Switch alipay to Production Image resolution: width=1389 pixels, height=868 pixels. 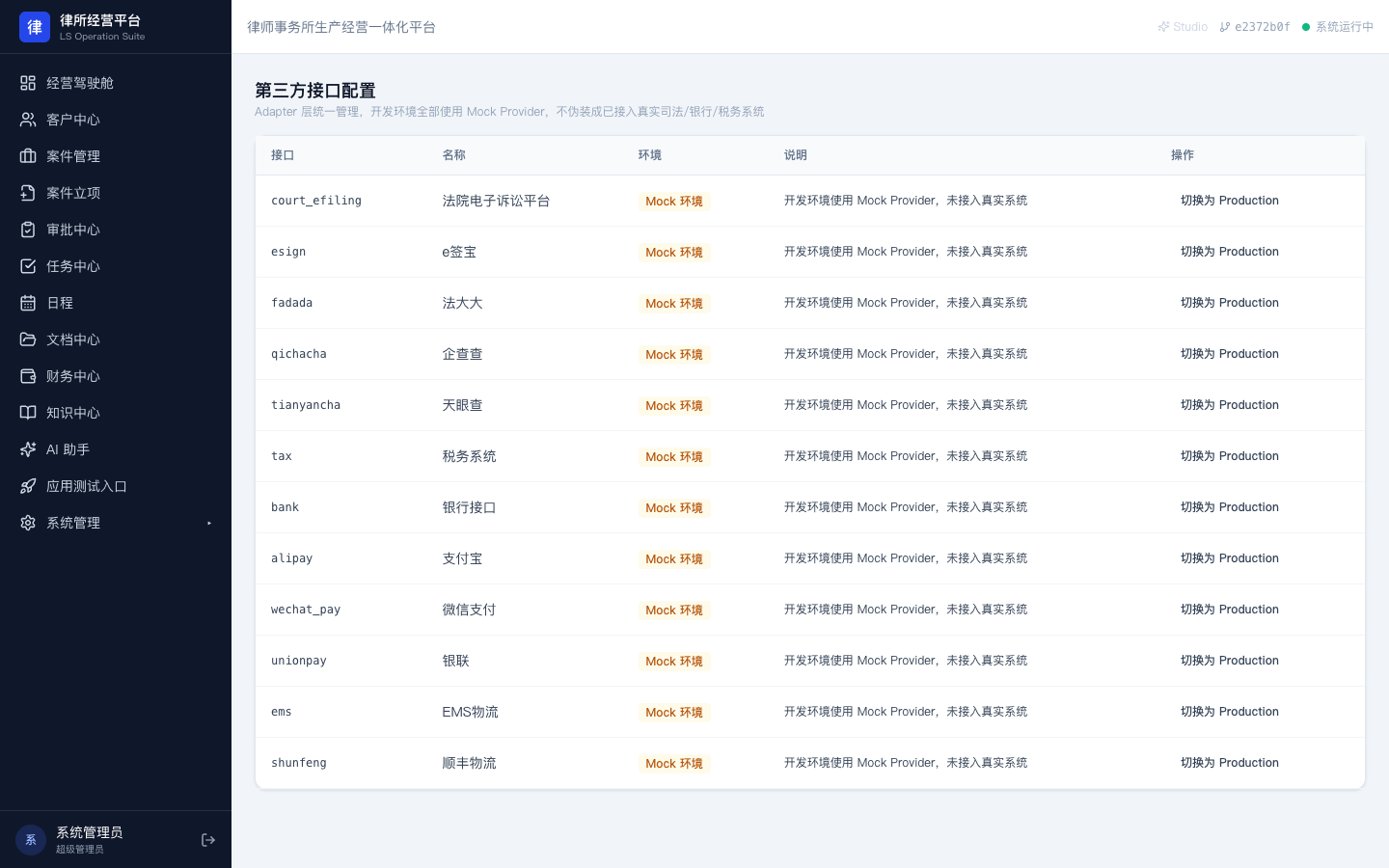pyautogui.click(x=1230, y=558)
